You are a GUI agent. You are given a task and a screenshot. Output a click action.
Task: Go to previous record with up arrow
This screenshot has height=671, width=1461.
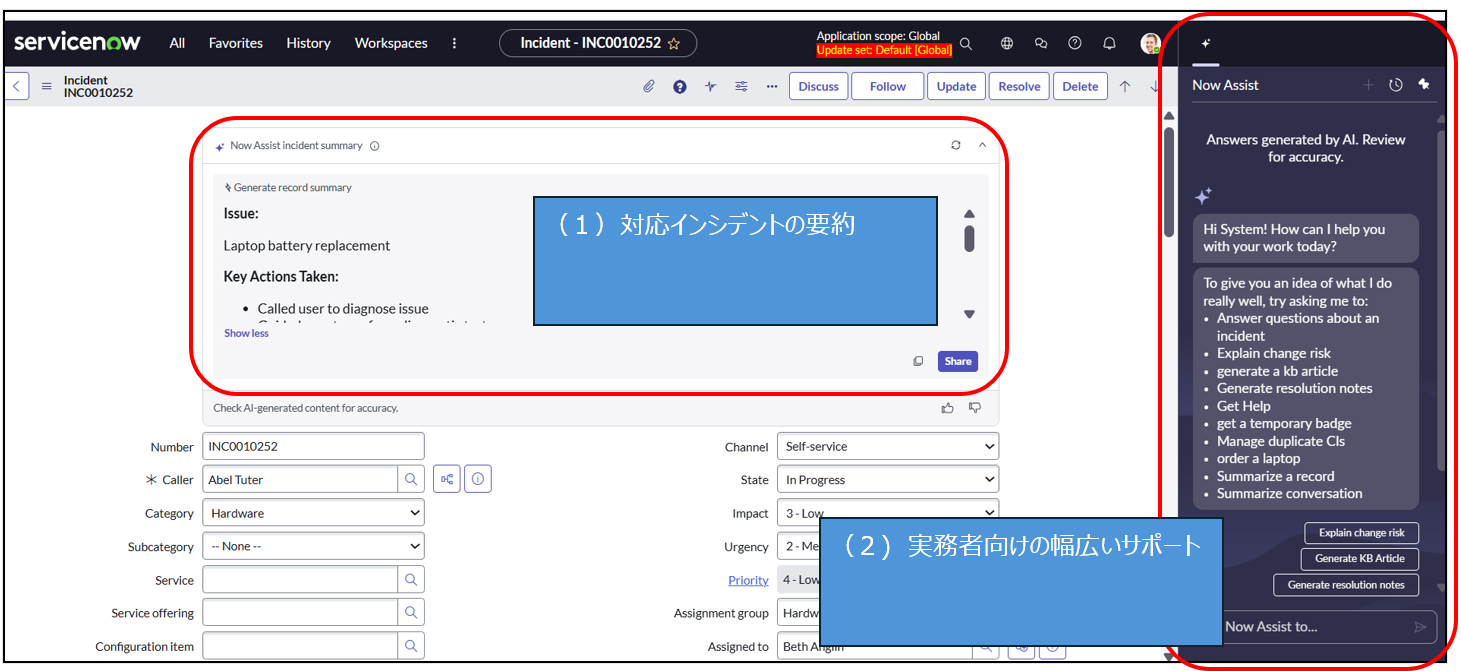click(x=1125, y=86)
